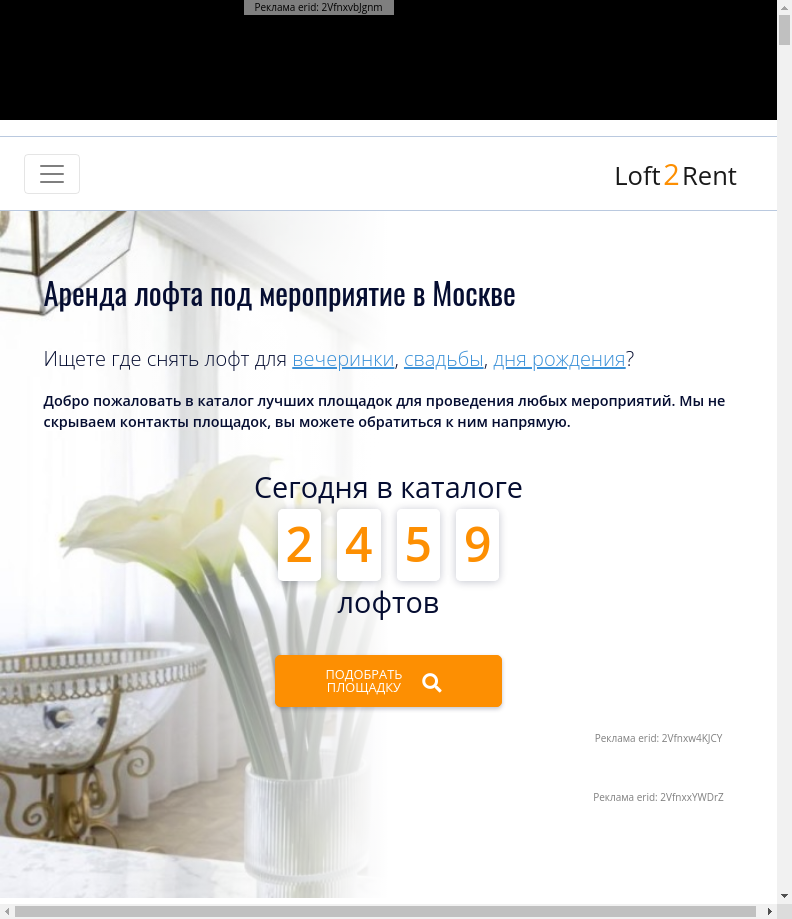Click the counter digit 4 tile
Image resolution: width=792 pixels, height=919 pixels.
(359, 544)
